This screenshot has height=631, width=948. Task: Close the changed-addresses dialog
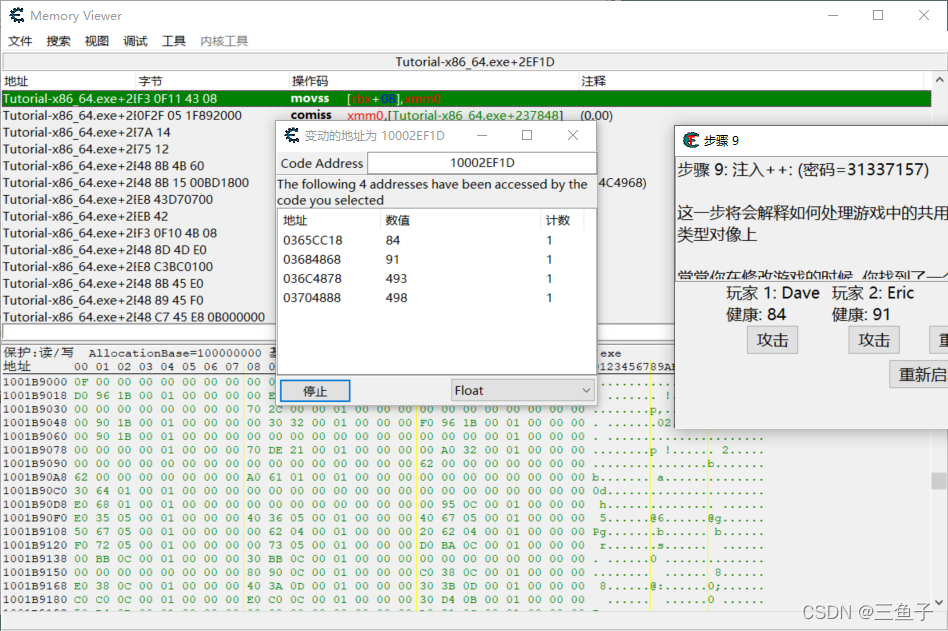point(573,135)
